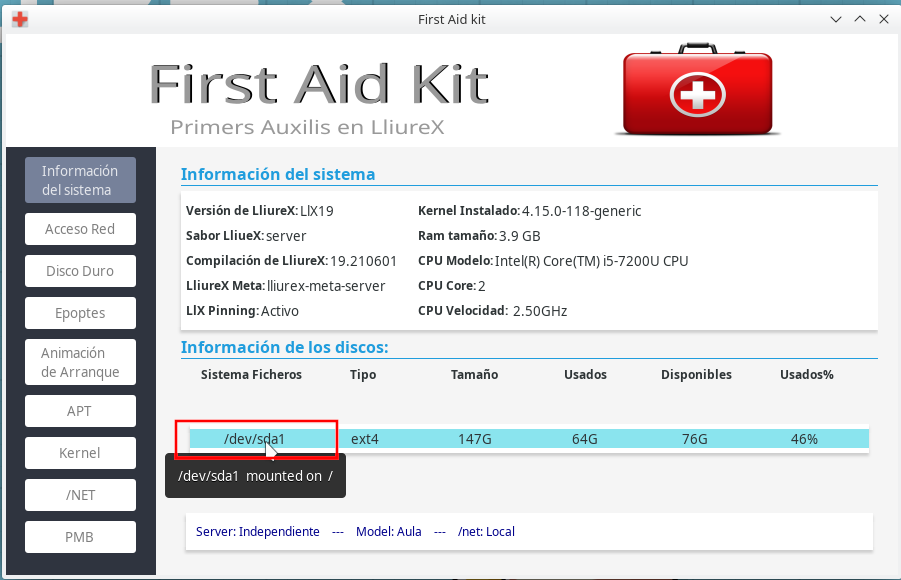
Task: Click the red cross app icon in titlebar
Action: tap(19, 19)
